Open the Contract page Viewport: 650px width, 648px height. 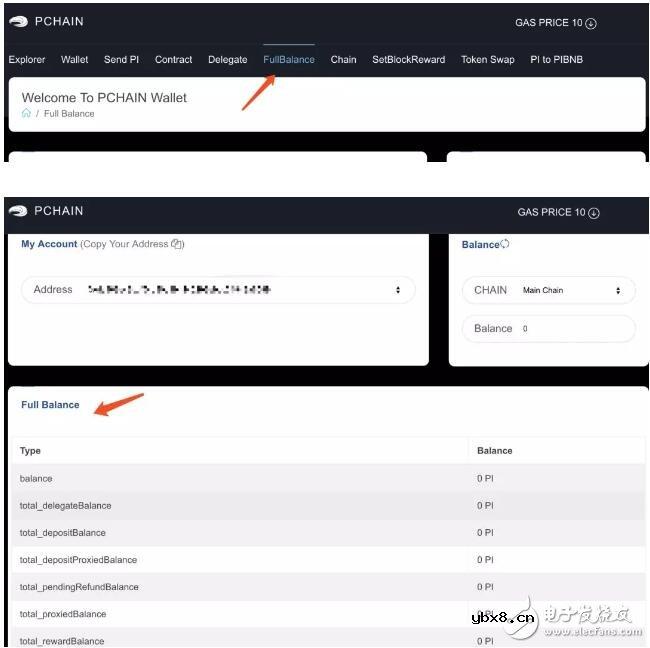[174, 60]
